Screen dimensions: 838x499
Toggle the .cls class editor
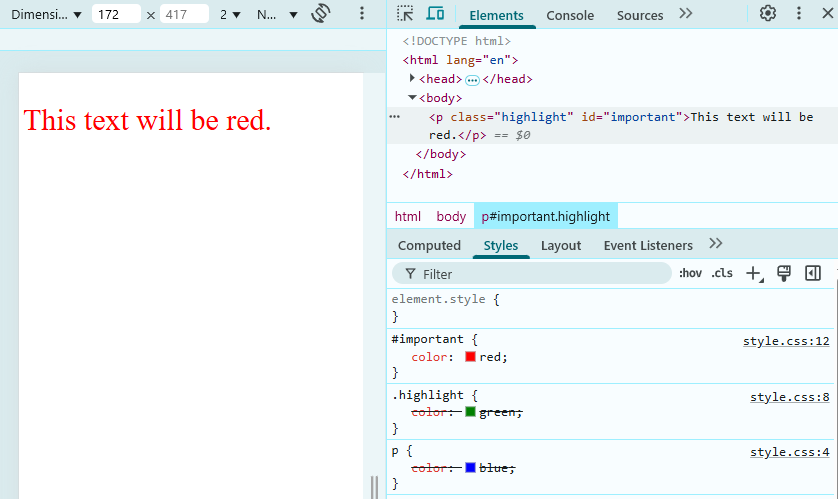click(721, 274)
